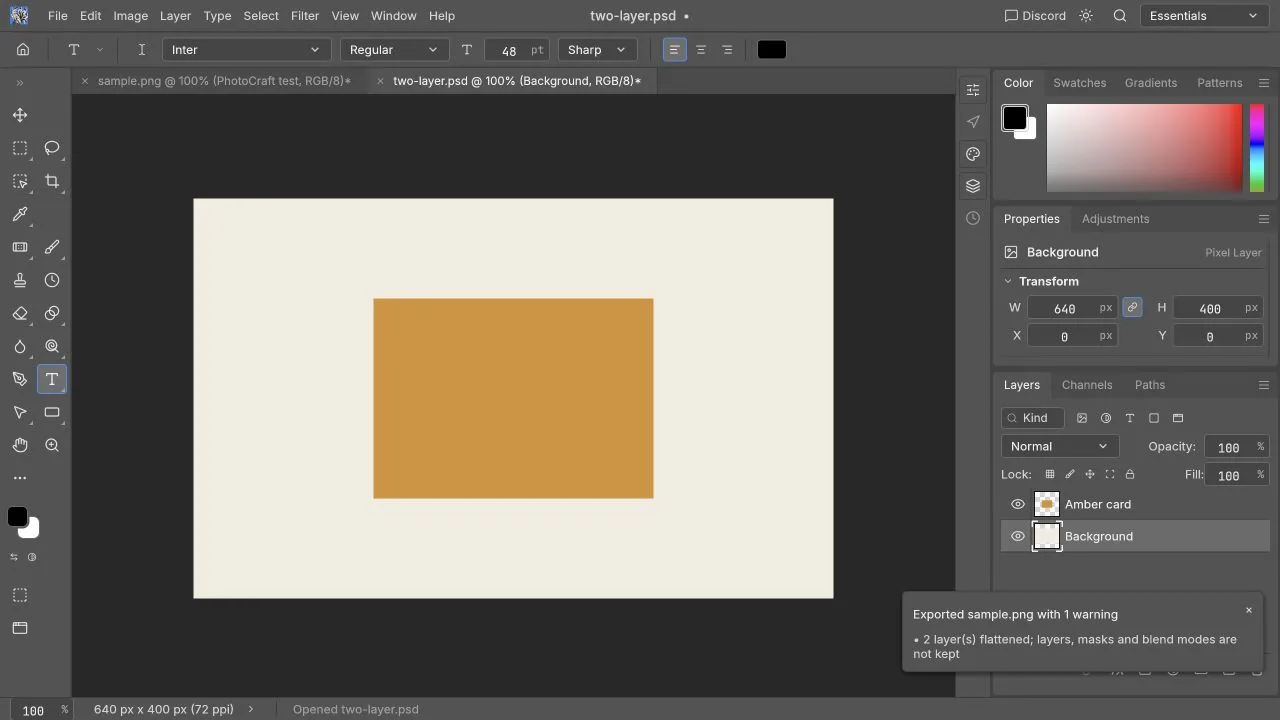
Task: Dismiss the export warning notification
Action: coord(1248,610)
